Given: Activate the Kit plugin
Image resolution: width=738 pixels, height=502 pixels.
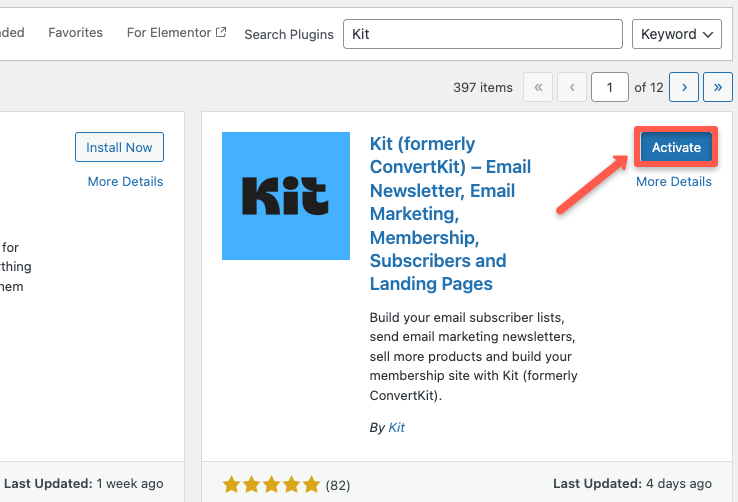Looking at the screenshot, I should pos(676,147).
